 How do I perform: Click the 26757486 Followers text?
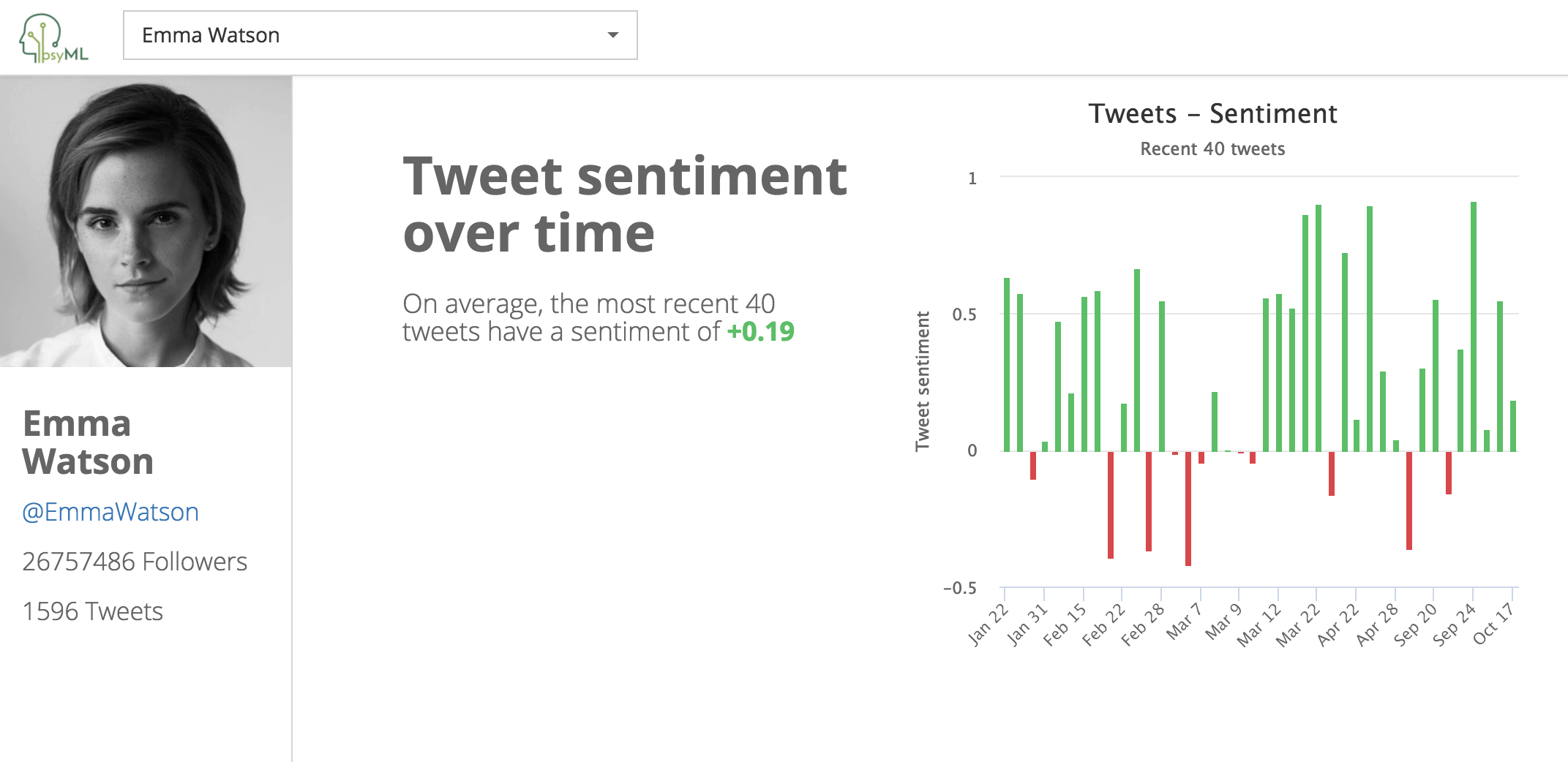click(x=135, y=562)
